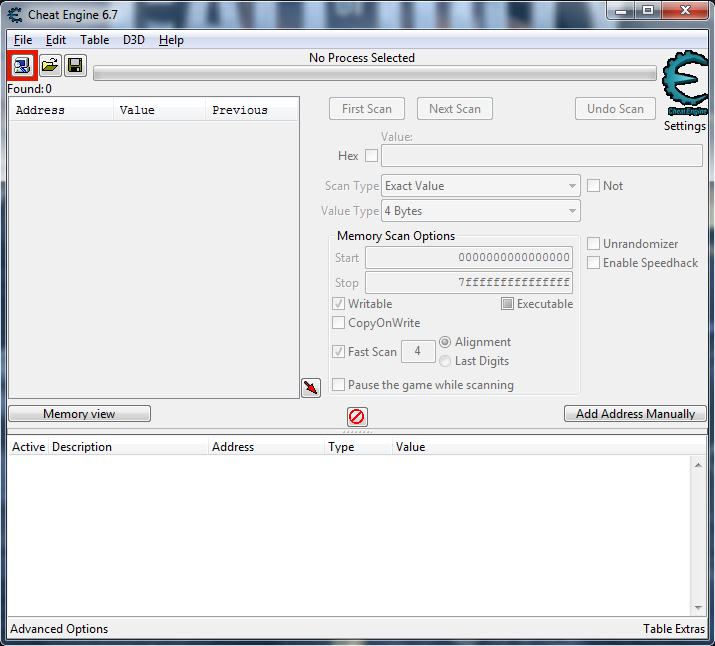This screenshot has width=715, height=646.
Task: Open the Edit menu
Action: click(x=56, y=40)
